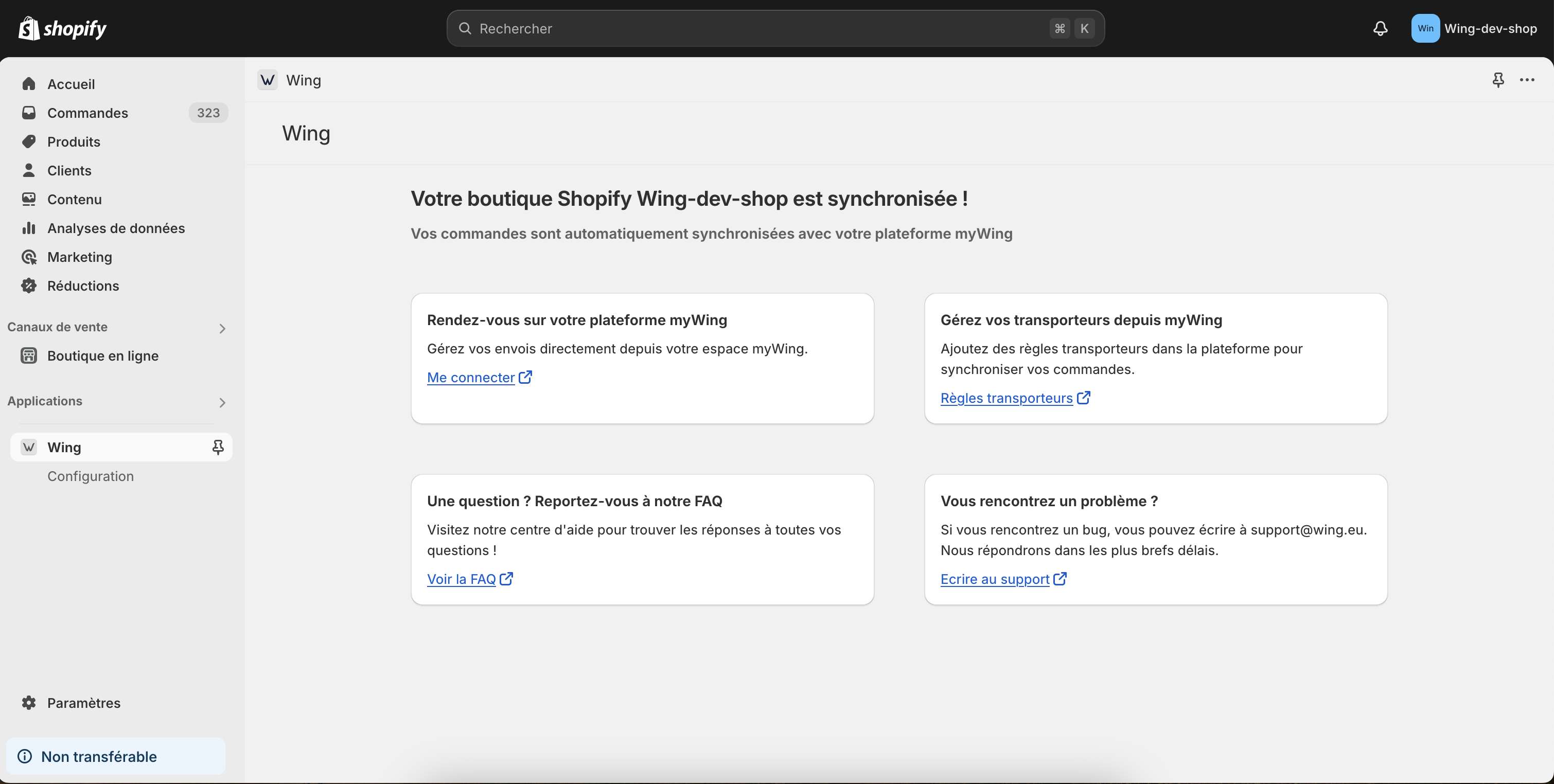Expand the Canaux de vente chevron
Image resolution: width=1554 pixels, height=784 pixels.
pyautogui.click(x=222, y=328)
